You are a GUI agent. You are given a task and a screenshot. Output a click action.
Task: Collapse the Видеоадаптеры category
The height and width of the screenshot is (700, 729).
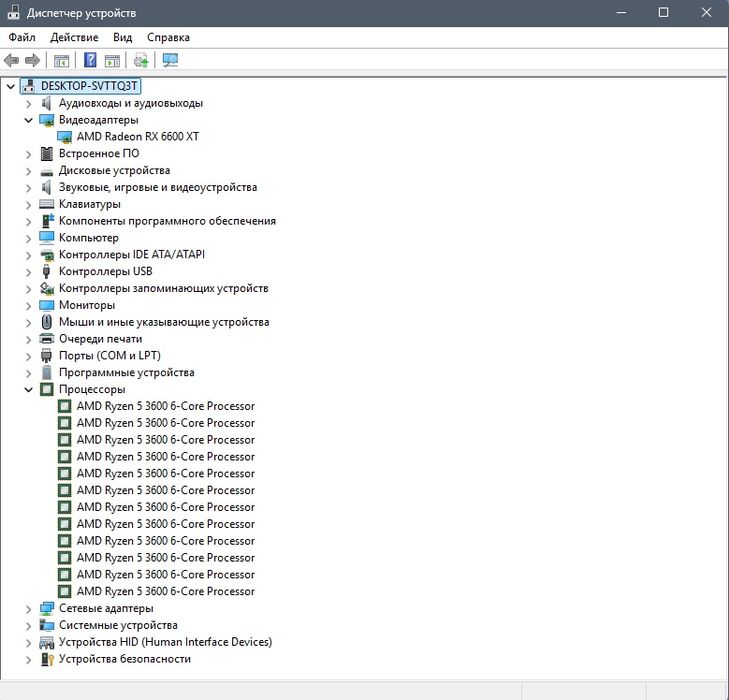coord(28,120)
